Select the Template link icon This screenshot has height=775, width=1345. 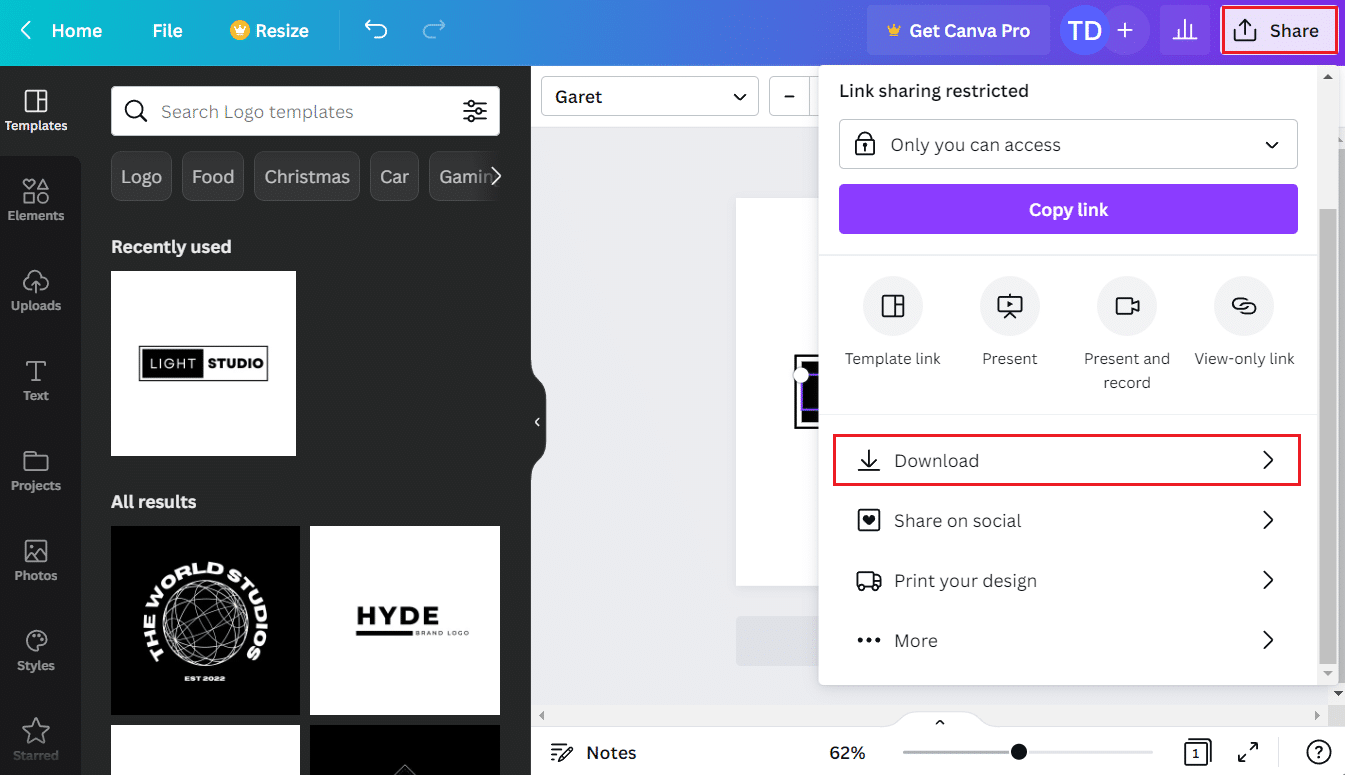(x=893, y=306)
